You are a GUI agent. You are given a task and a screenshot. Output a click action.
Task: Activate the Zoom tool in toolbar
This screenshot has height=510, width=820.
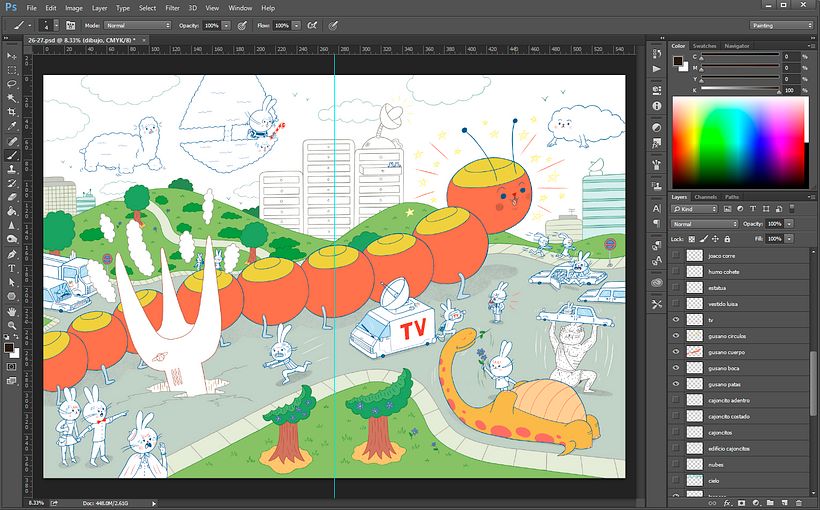[12, 325]
